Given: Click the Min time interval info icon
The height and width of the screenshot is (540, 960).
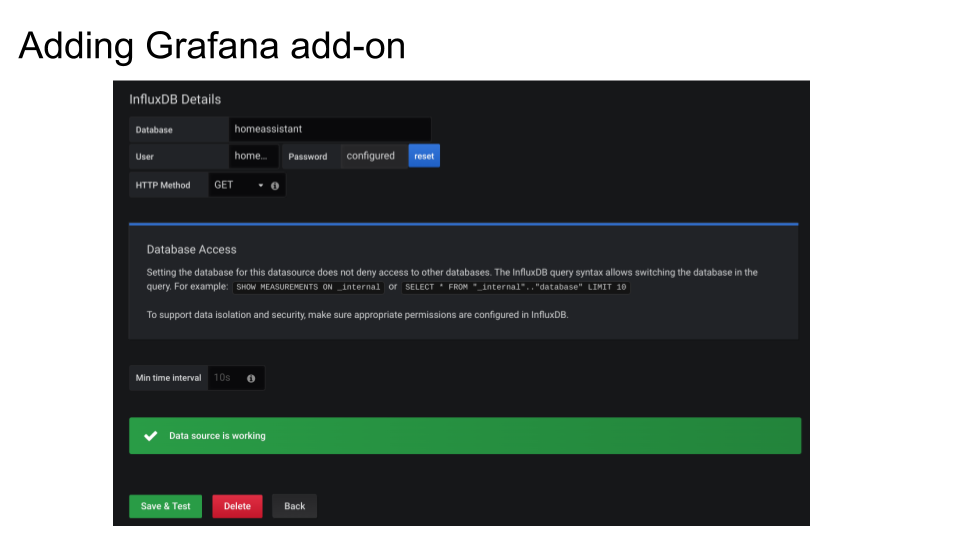Looking at the screenshot, I should click(x=251, y=378).
